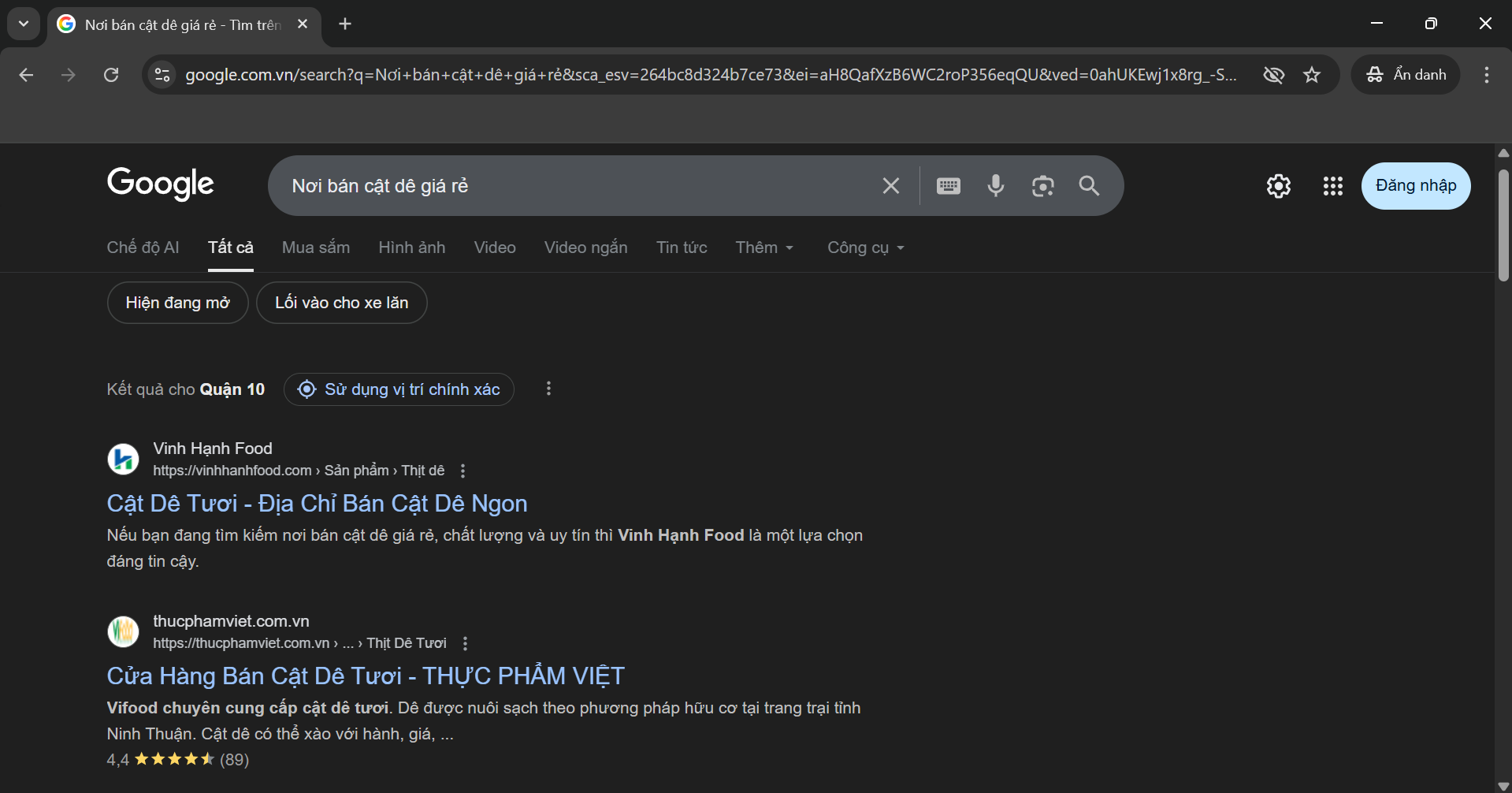This screenshot has height=793, width=1512.
Task: Search by image with Google Lens
Action: 1043,186
